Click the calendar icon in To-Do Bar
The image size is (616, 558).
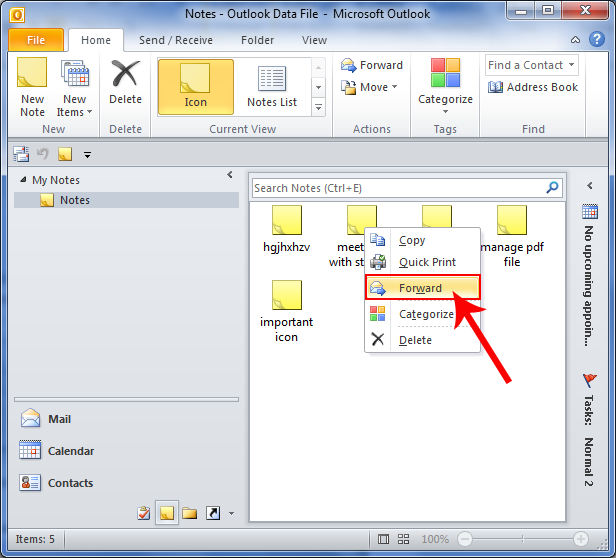coord(590,211)
